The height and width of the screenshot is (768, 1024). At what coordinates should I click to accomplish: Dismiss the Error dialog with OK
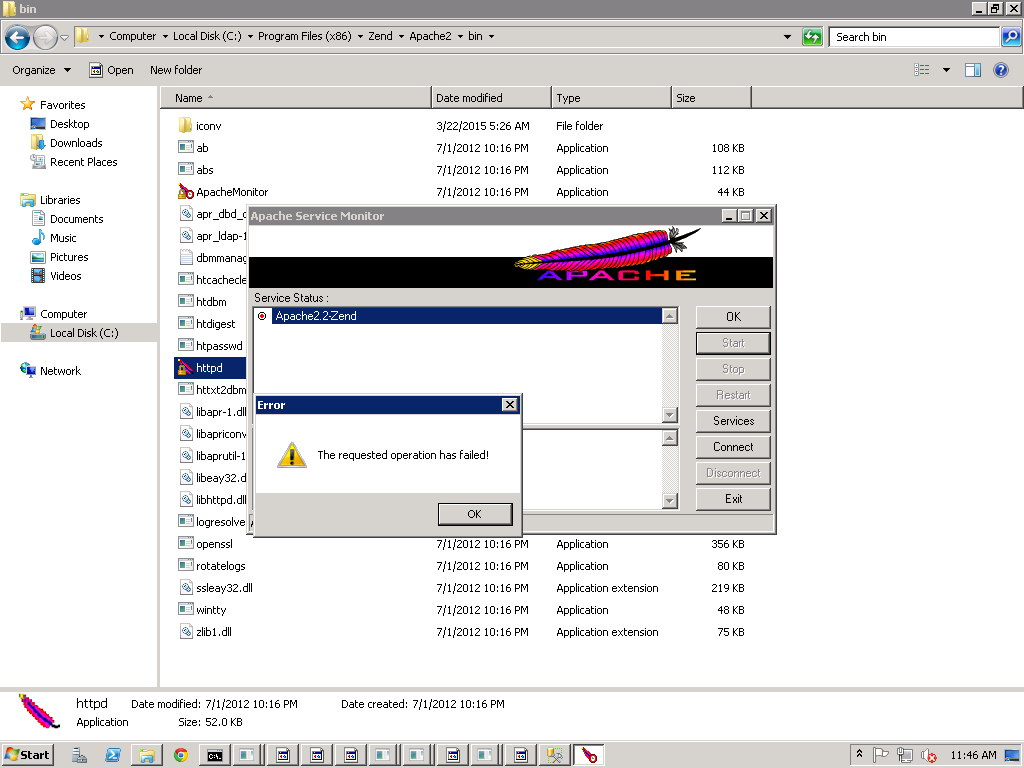click(x=475, y=514)
